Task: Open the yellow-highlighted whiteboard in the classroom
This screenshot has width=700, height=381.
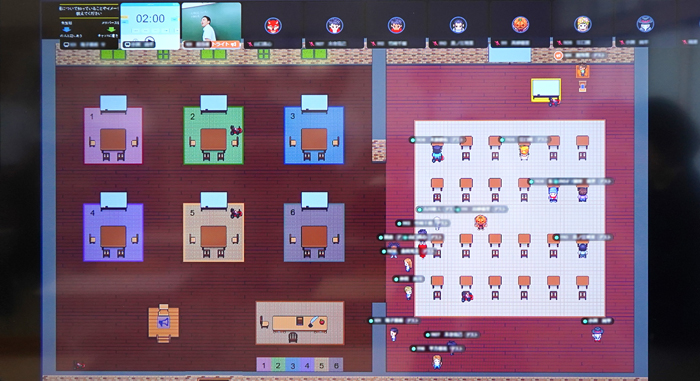Action: coord(546,89)
